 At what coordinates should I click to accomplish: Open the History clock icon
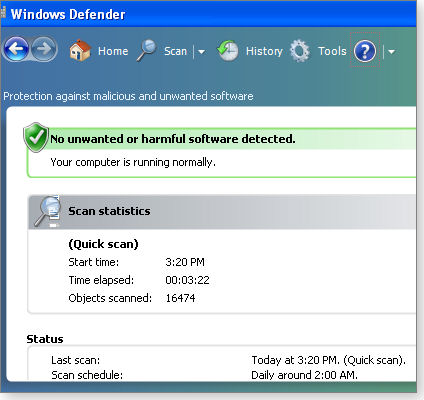tap(228, 51)
